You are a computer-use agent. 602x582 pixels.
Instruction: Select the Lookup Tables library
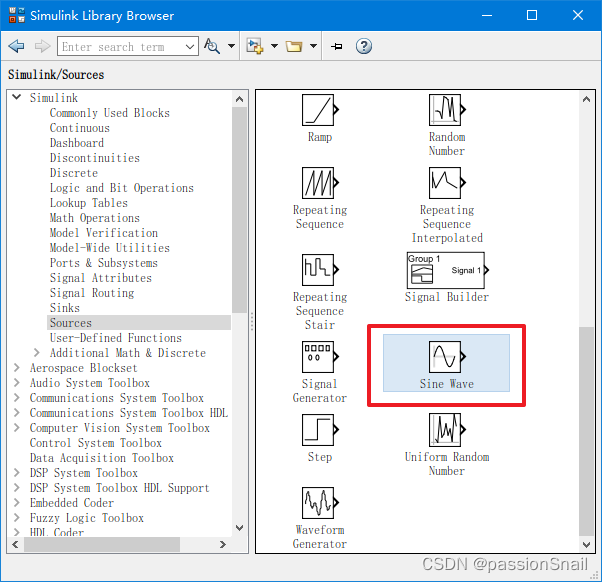pos(88,203)
